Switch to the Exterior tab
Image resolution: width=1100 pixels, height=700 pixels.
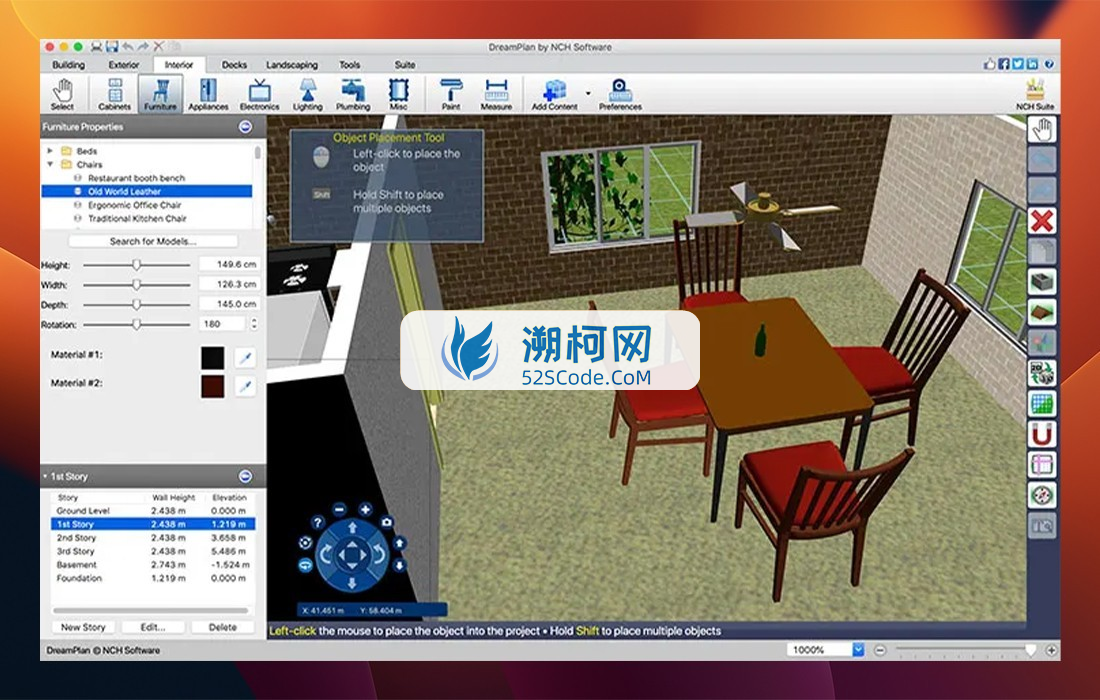124,65
